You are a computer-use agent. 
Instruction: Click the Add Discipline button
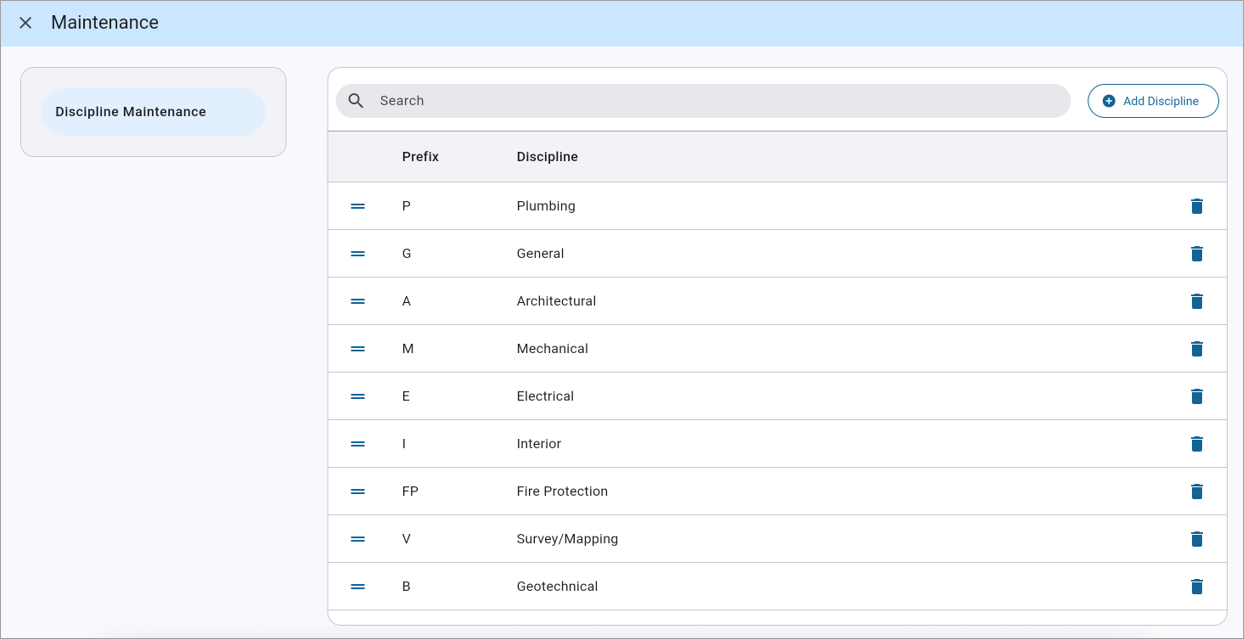pyautogui.click(x=1153, y=101)
